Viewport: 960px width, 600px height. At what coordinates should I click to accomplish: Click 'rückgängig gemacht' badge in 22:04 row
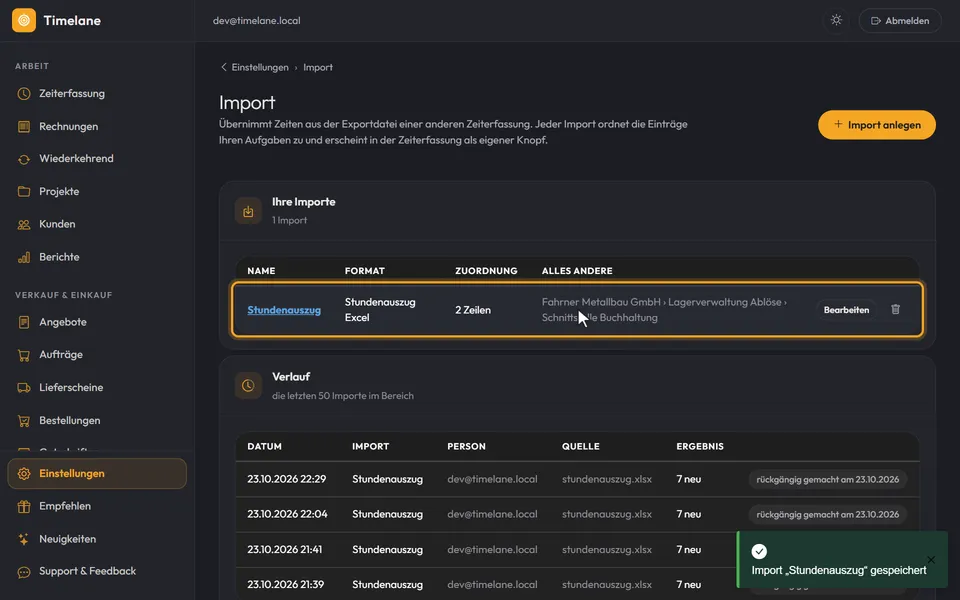point(828,514)
